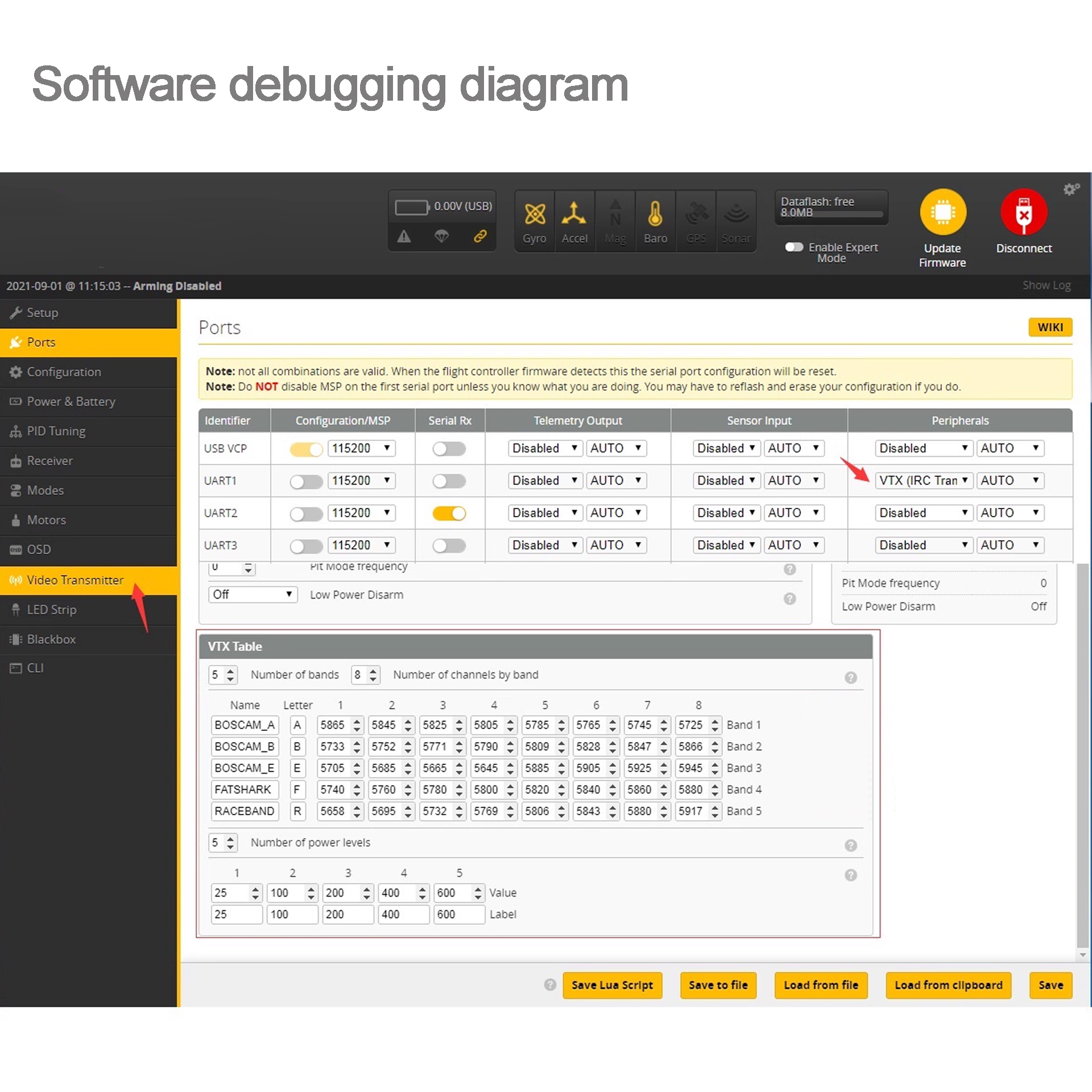Open UART1 peripherals VTX (IRC Tramp) dropdown
This screenshot has width=1092, height=1092.
[x=923, y=481]
